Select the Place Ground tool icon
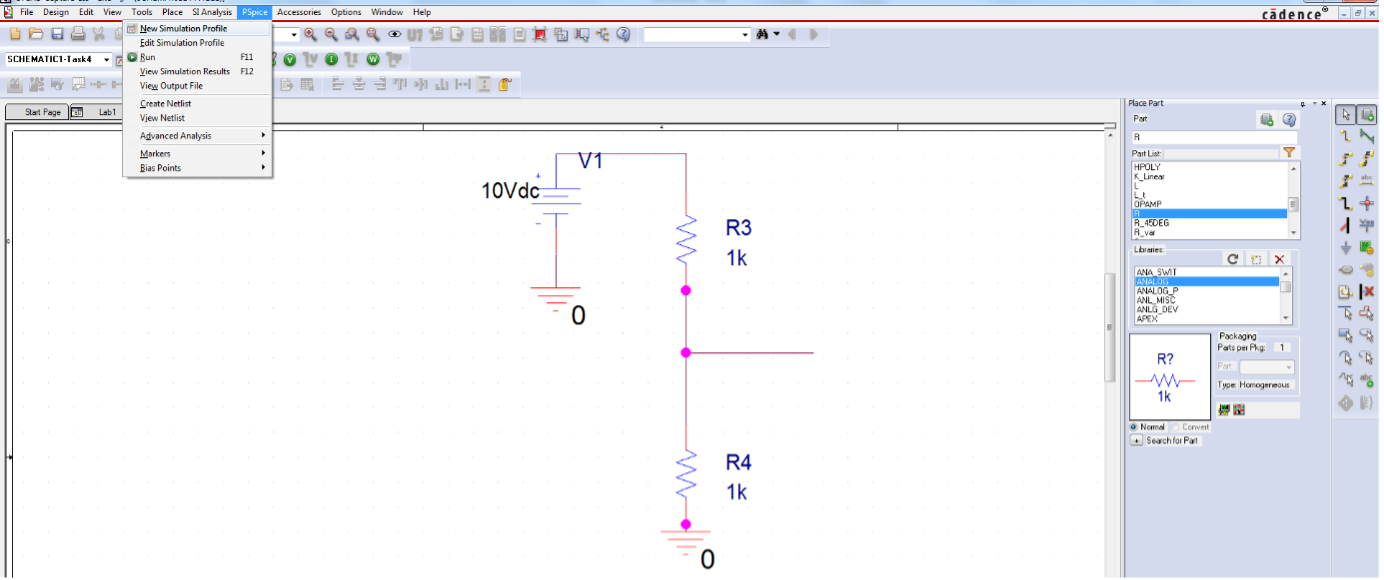This screenshot has height=580, width=1384. 1346,248
